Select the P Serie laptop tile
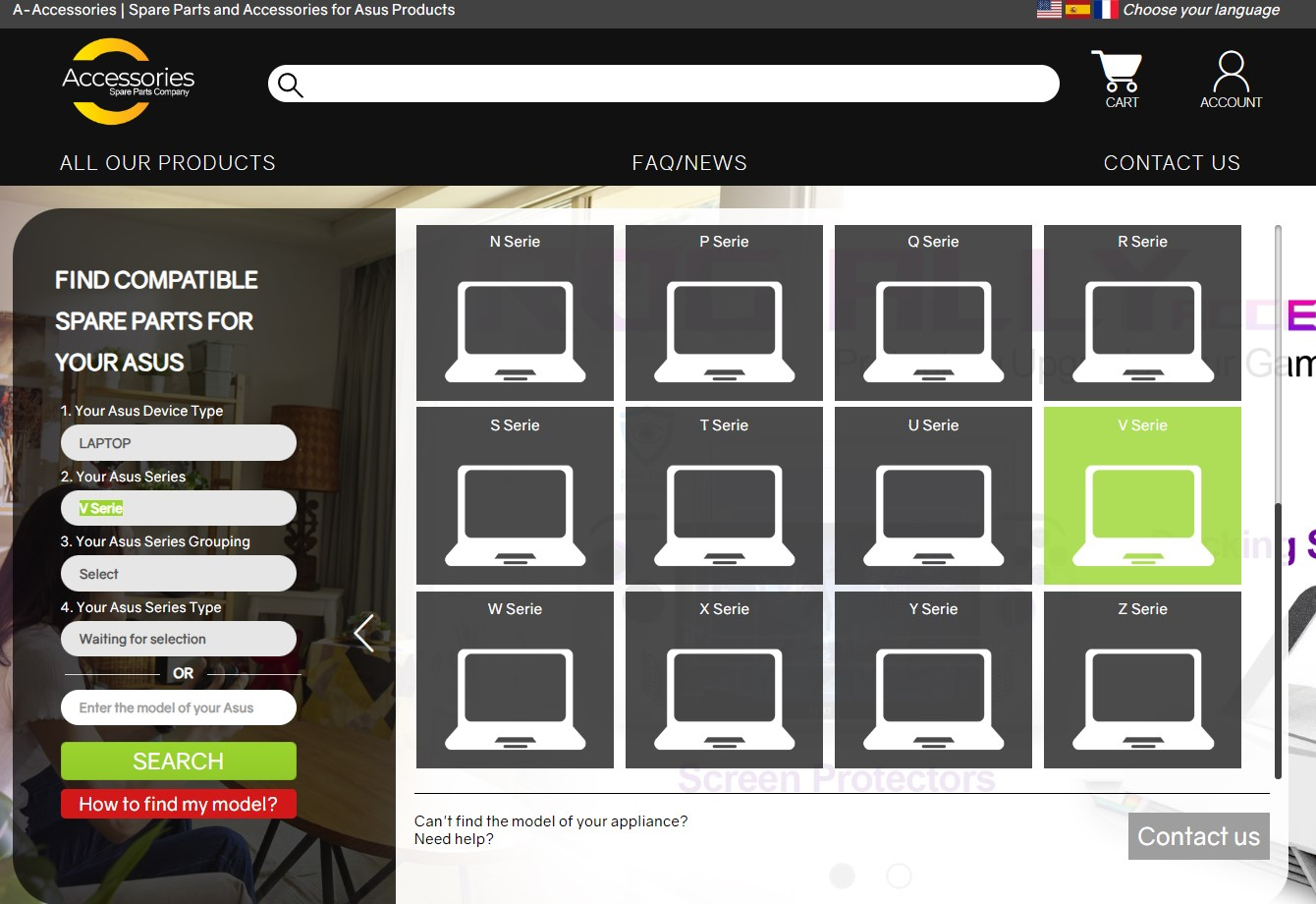The width and height of the screenshot is (1316, 904). tap(724, 312)
